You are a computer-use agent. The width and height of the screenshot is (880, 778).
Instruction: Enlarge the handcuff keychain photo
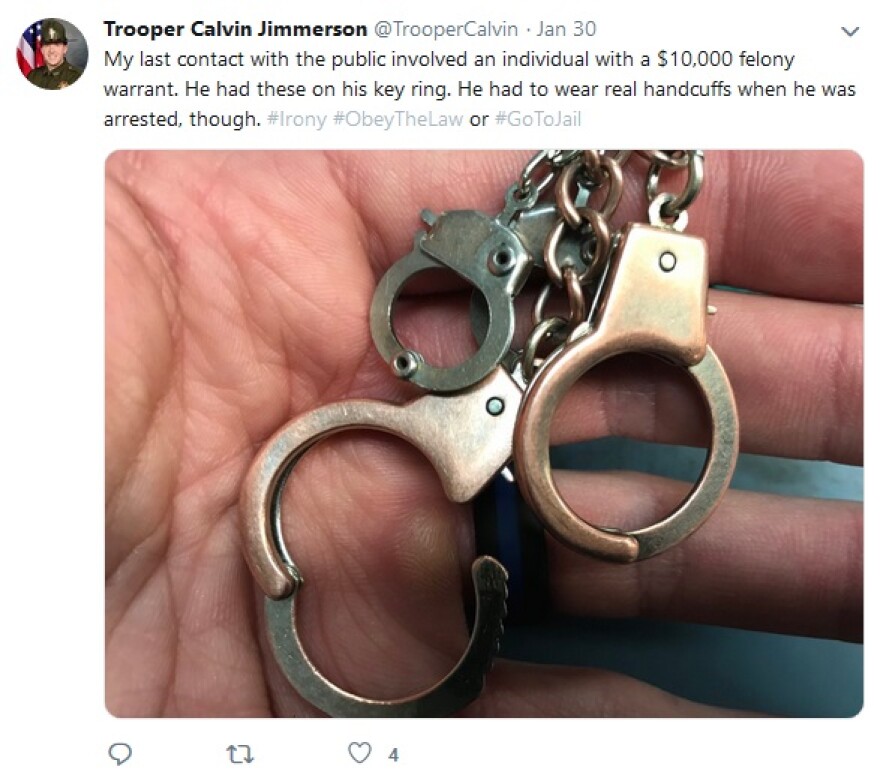[x=484, y=433]
